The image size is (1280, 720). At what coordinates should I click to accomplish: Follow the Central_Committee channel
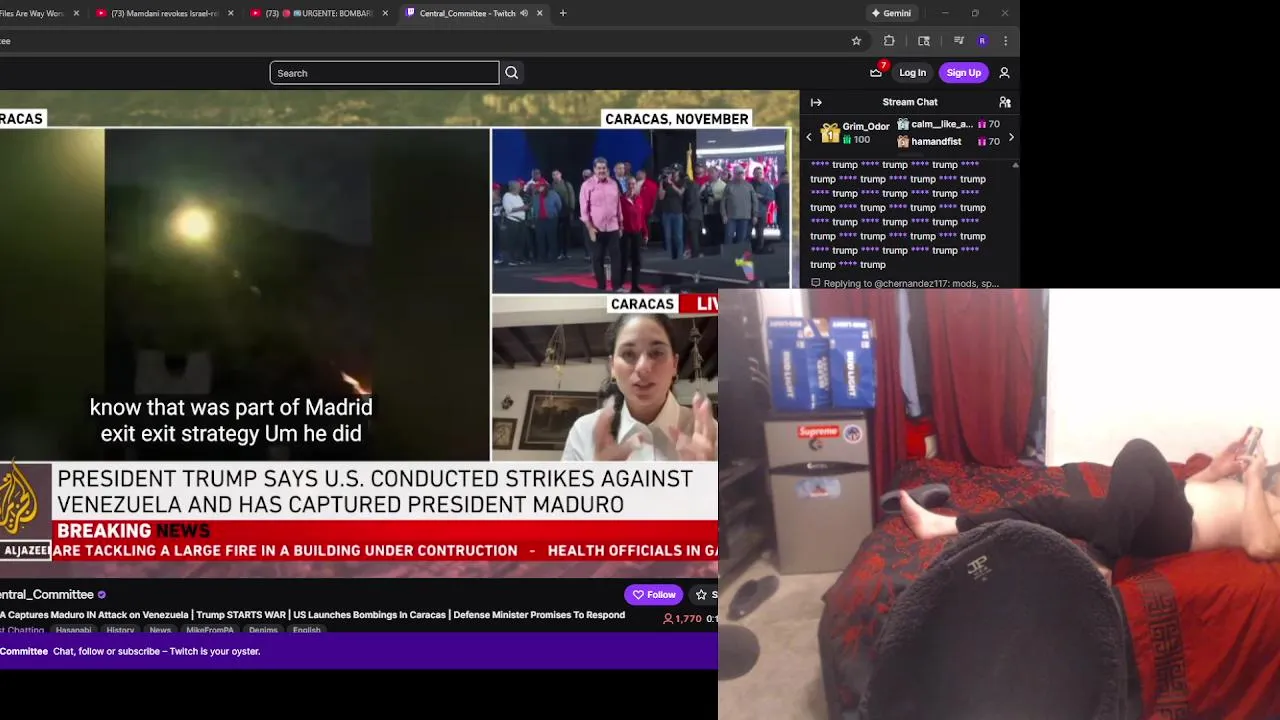654,594
